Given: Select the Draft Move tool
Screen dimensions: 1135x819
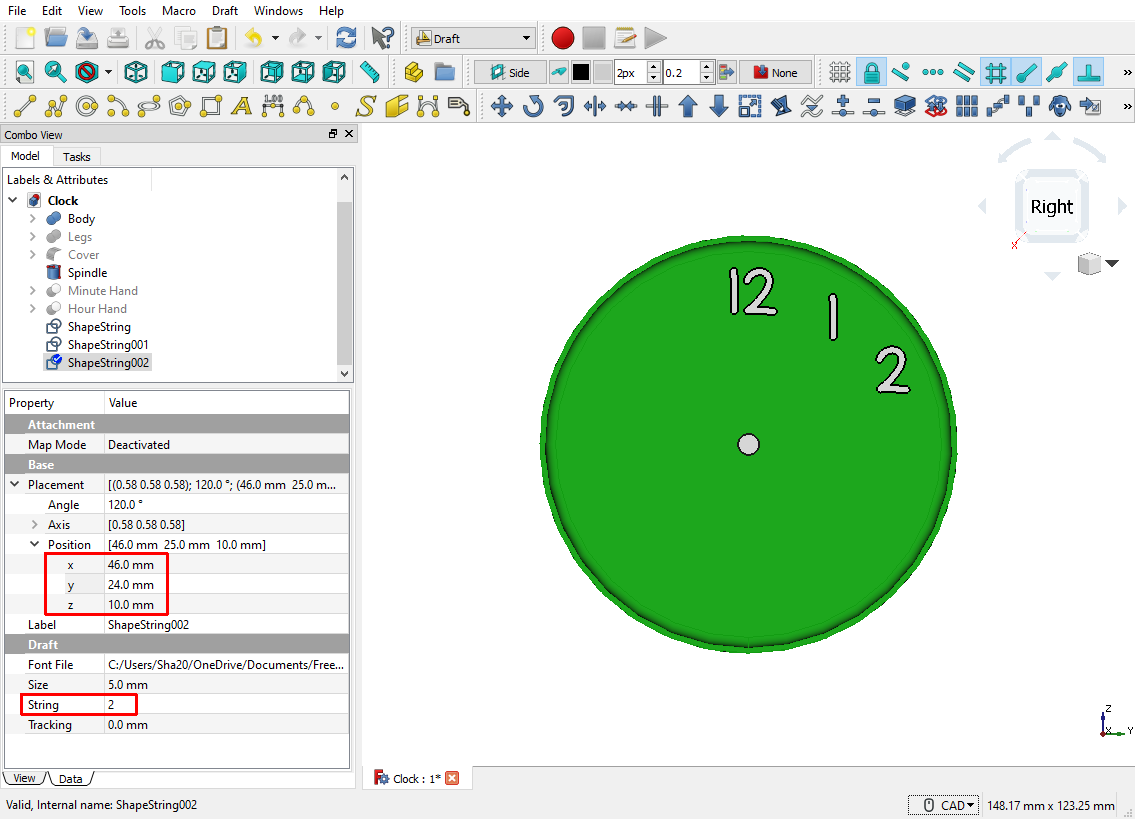Looking at the screenshot, I should [502, 106].
